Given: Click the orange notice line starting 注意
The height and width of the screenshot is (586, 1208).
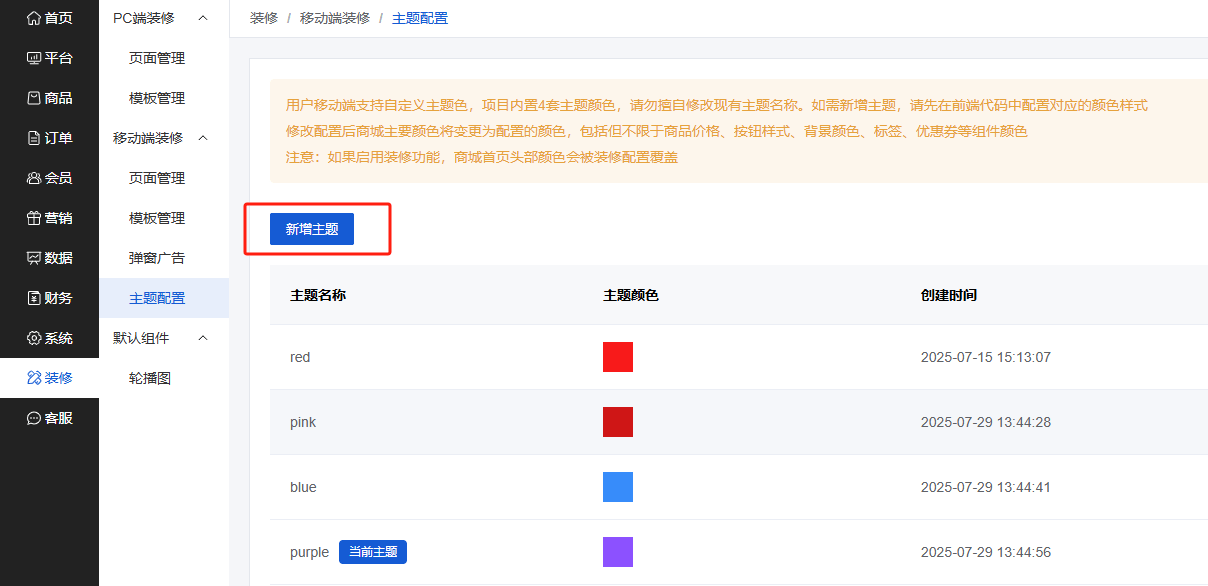Looking at the screenshot, I should pyautogui.click(x=482, y=157).
